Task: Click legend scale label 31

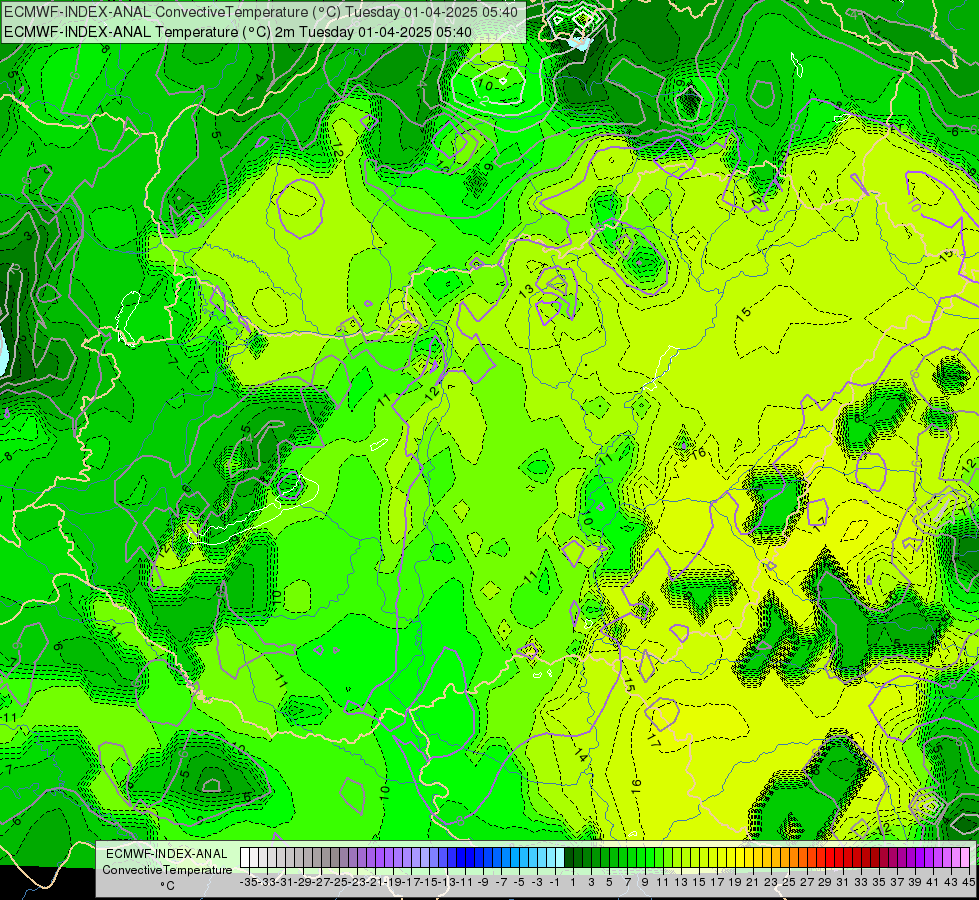Action: [843, 882]
